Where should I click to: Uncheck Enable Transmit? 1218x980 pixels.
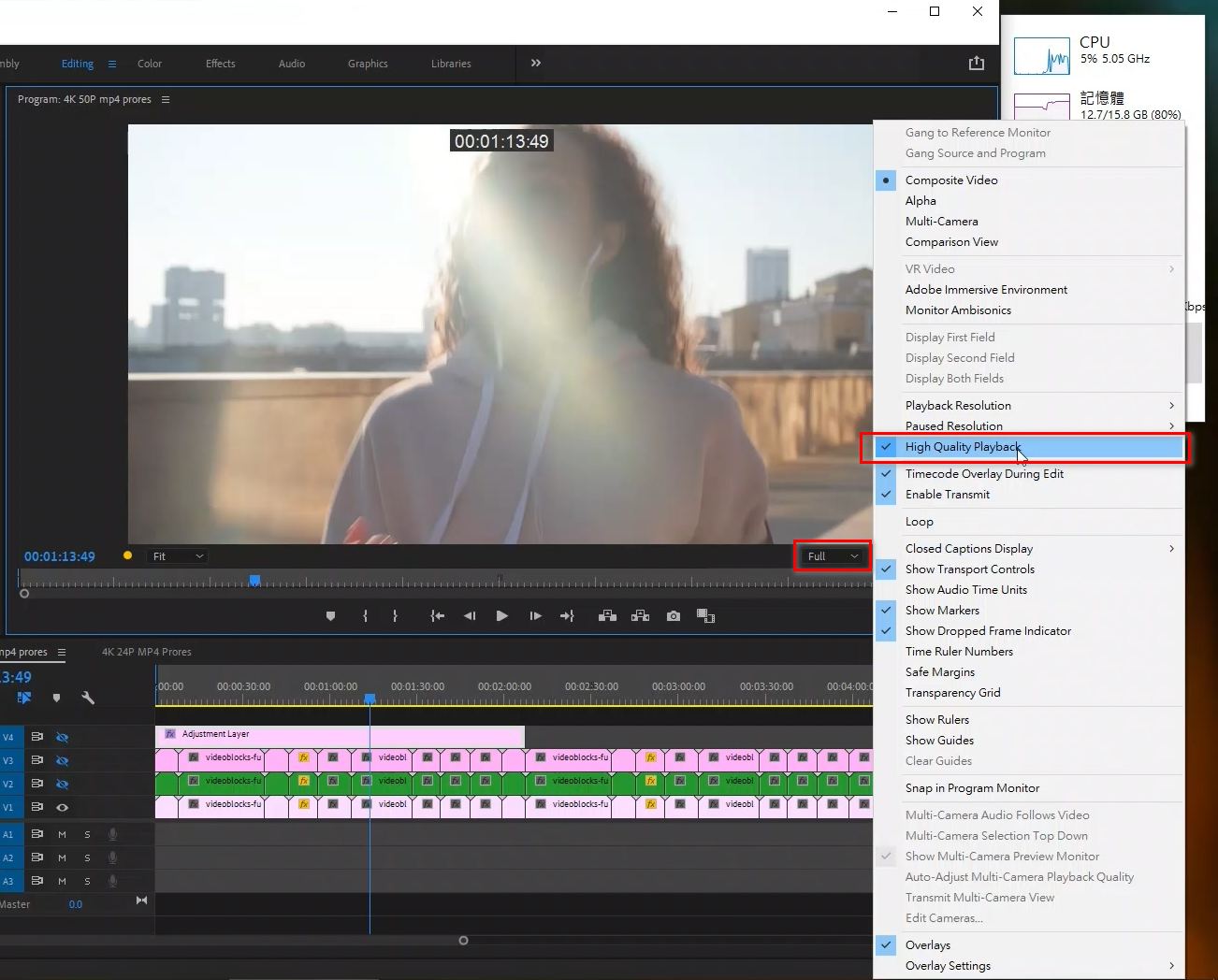pyautogui.click(x=1029, y=495)
